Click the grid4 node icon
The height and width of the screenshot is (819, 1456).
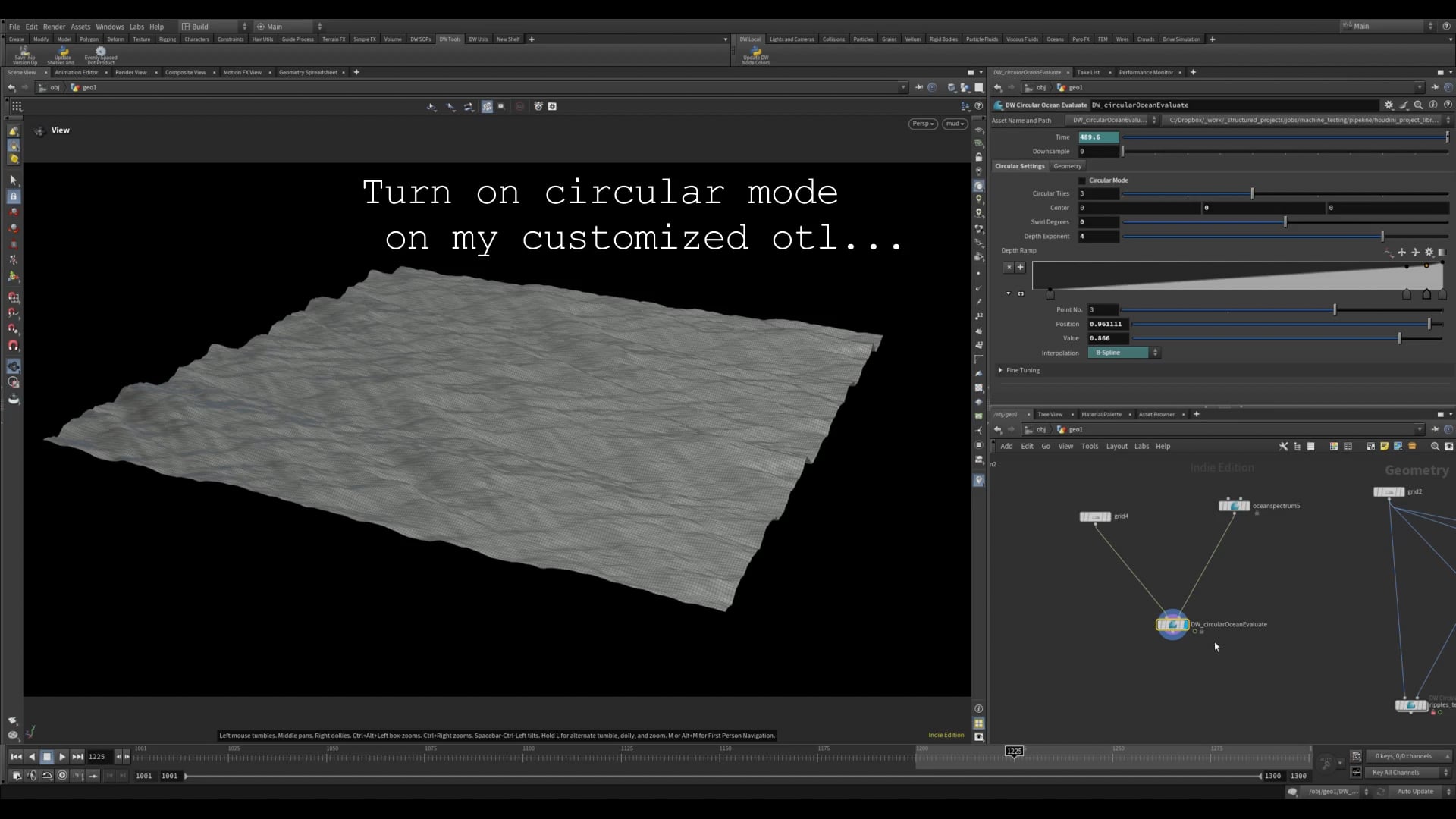(1095, 516)
